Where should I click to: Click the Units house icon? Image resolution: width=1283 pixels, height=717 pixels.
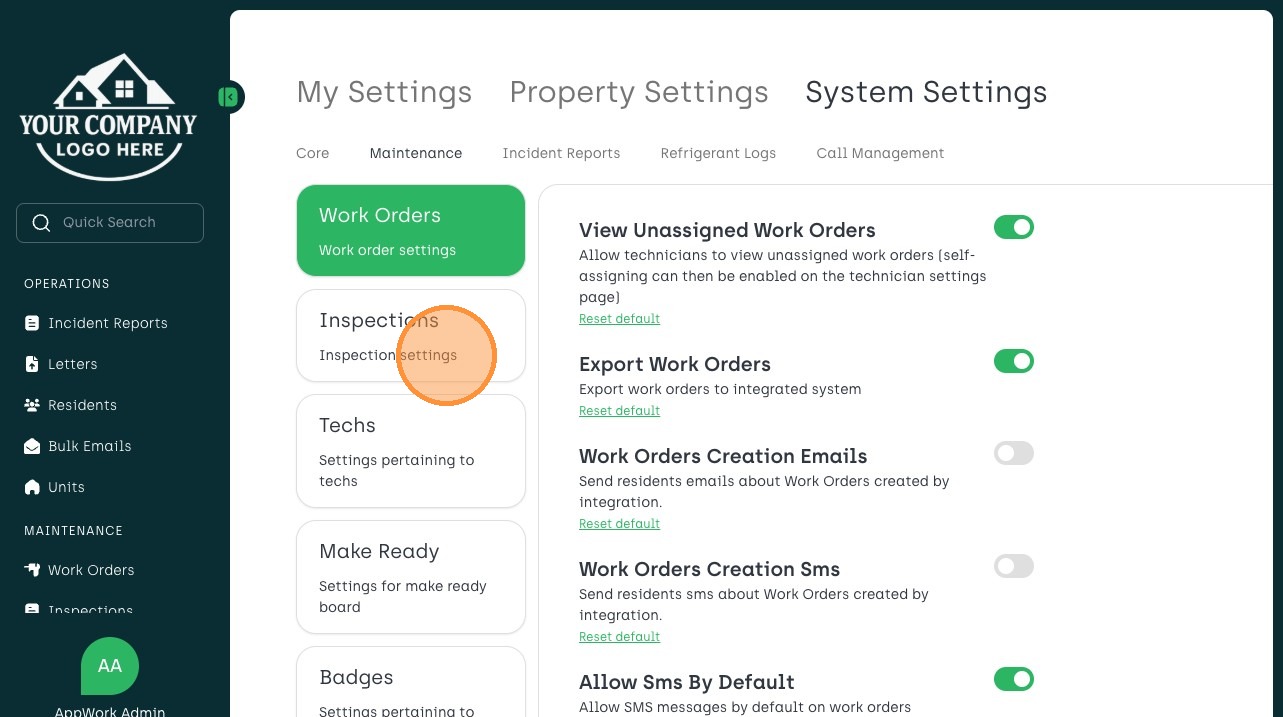click(x=31, y=487)
